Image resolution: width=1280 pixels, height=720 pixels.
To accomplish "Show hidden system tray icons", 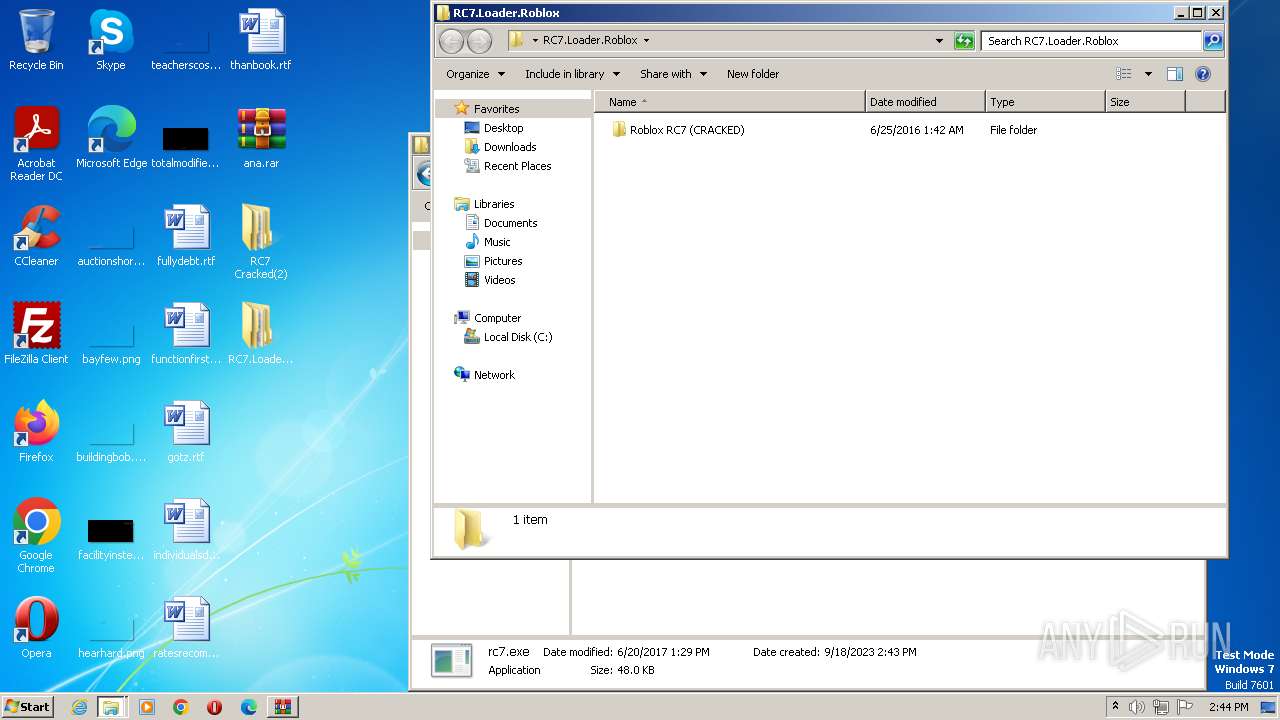I will pyautogui.click(x=1115, y=707).
